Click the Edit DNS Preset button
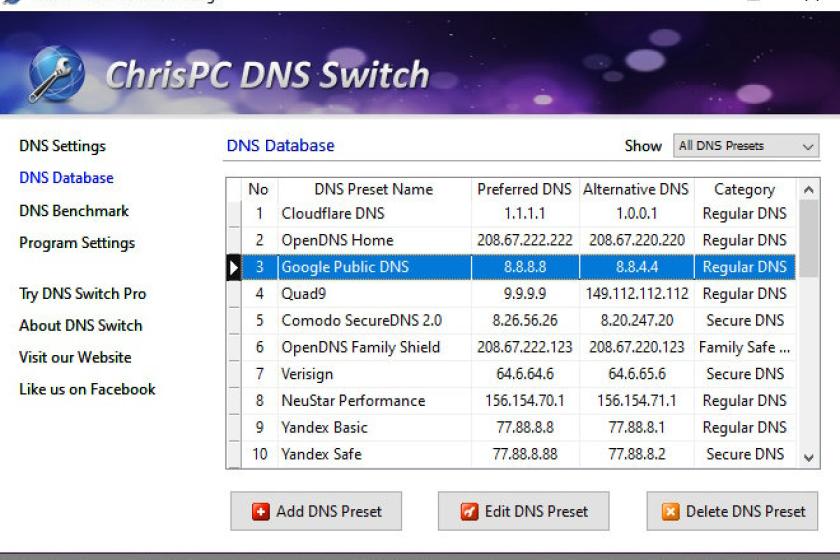The height and width of the screenshot is (560, 840). coord(523,511)
